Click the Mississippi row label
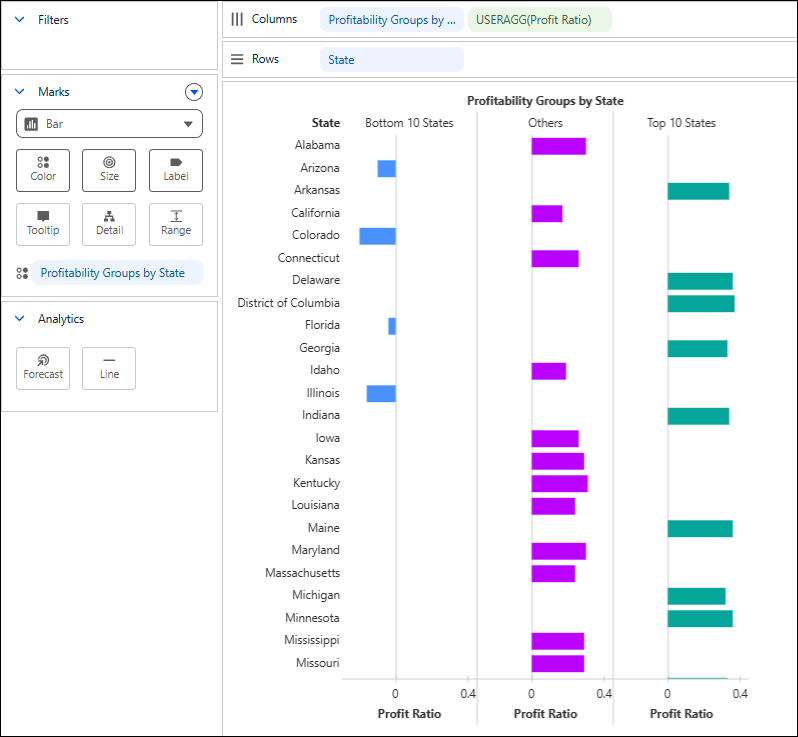Screen dimensions: 798x737 pyautogui.click(x=311, y=640)
